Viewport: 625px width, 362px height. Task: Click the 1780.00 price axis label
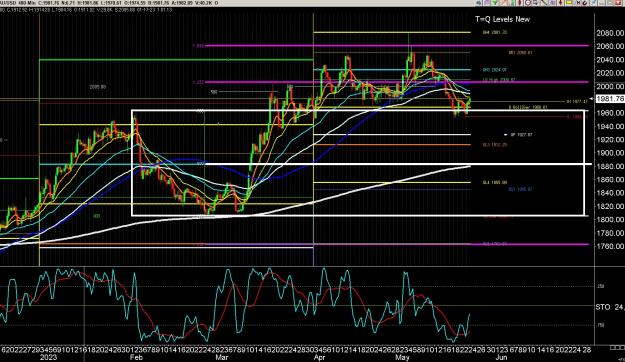click(x=610, y=232)
